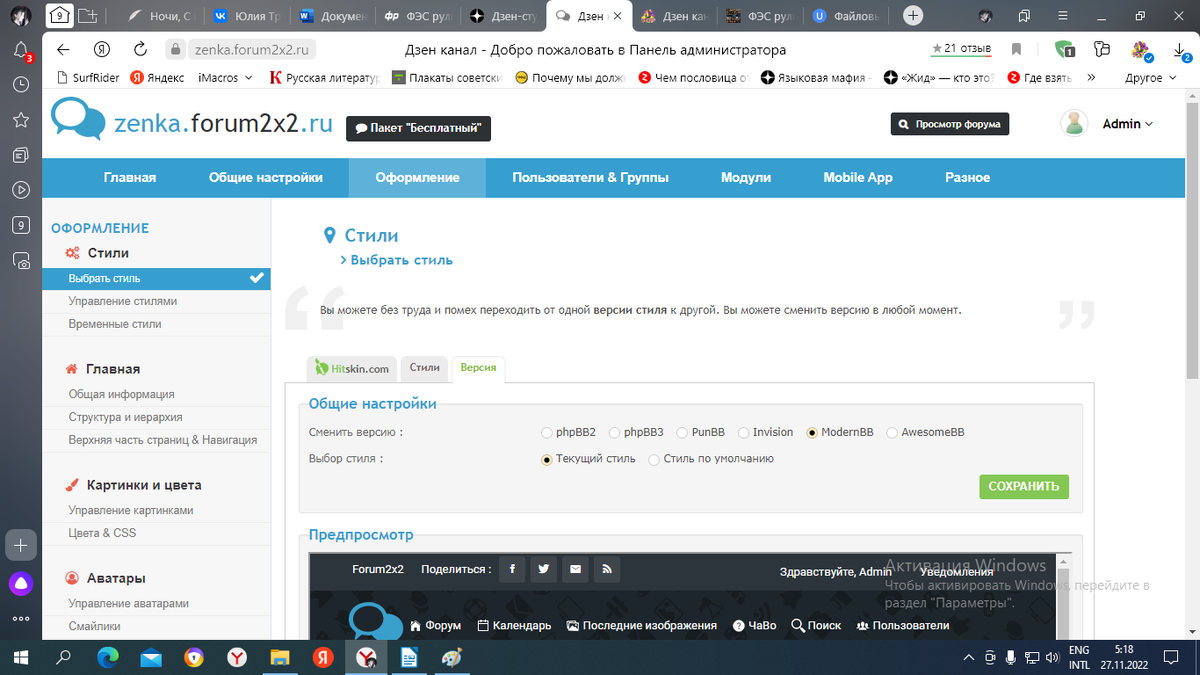Viewport: 1200px width, 675px height.
Task: Open Paint app from taskbar
Action: [x=451, y=657]
